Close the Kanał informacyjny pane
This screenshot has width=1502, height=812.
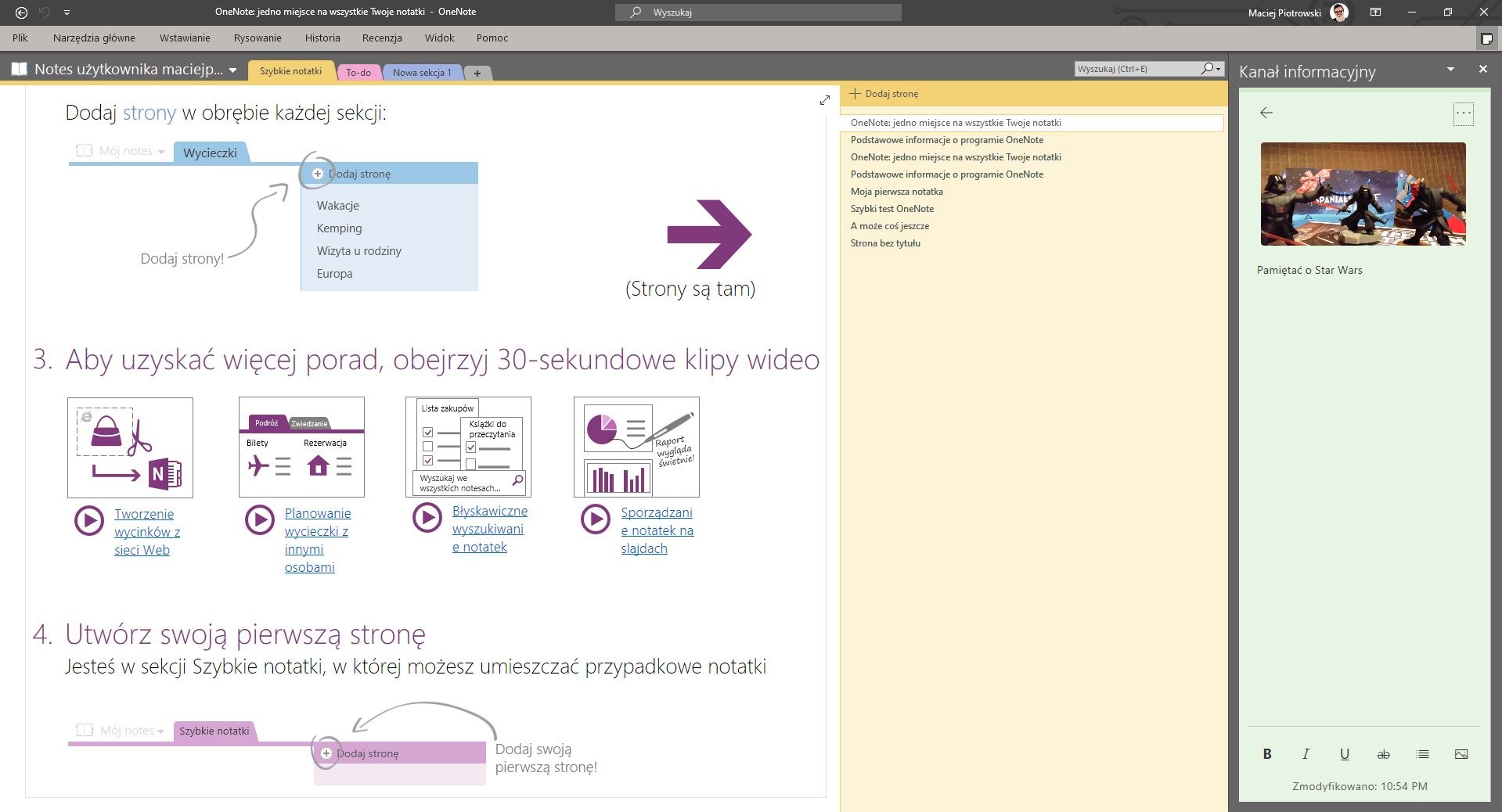pos(1482,70)
